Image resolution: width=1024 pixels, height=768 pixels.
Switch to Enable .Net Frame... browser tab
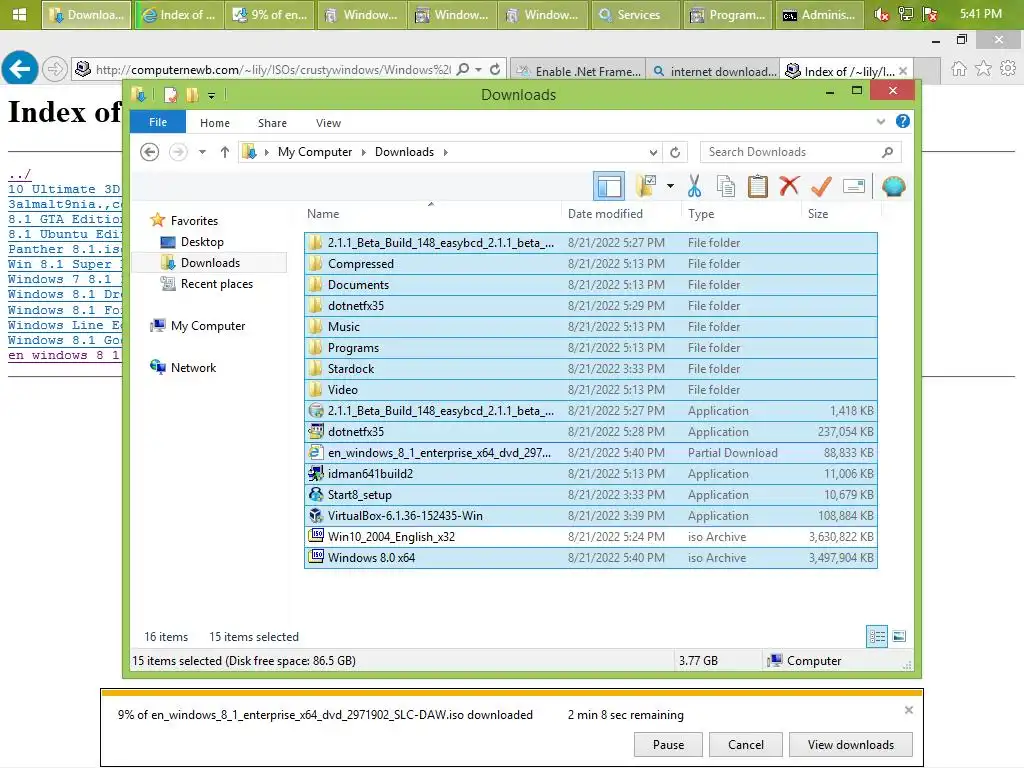[579, 71]
